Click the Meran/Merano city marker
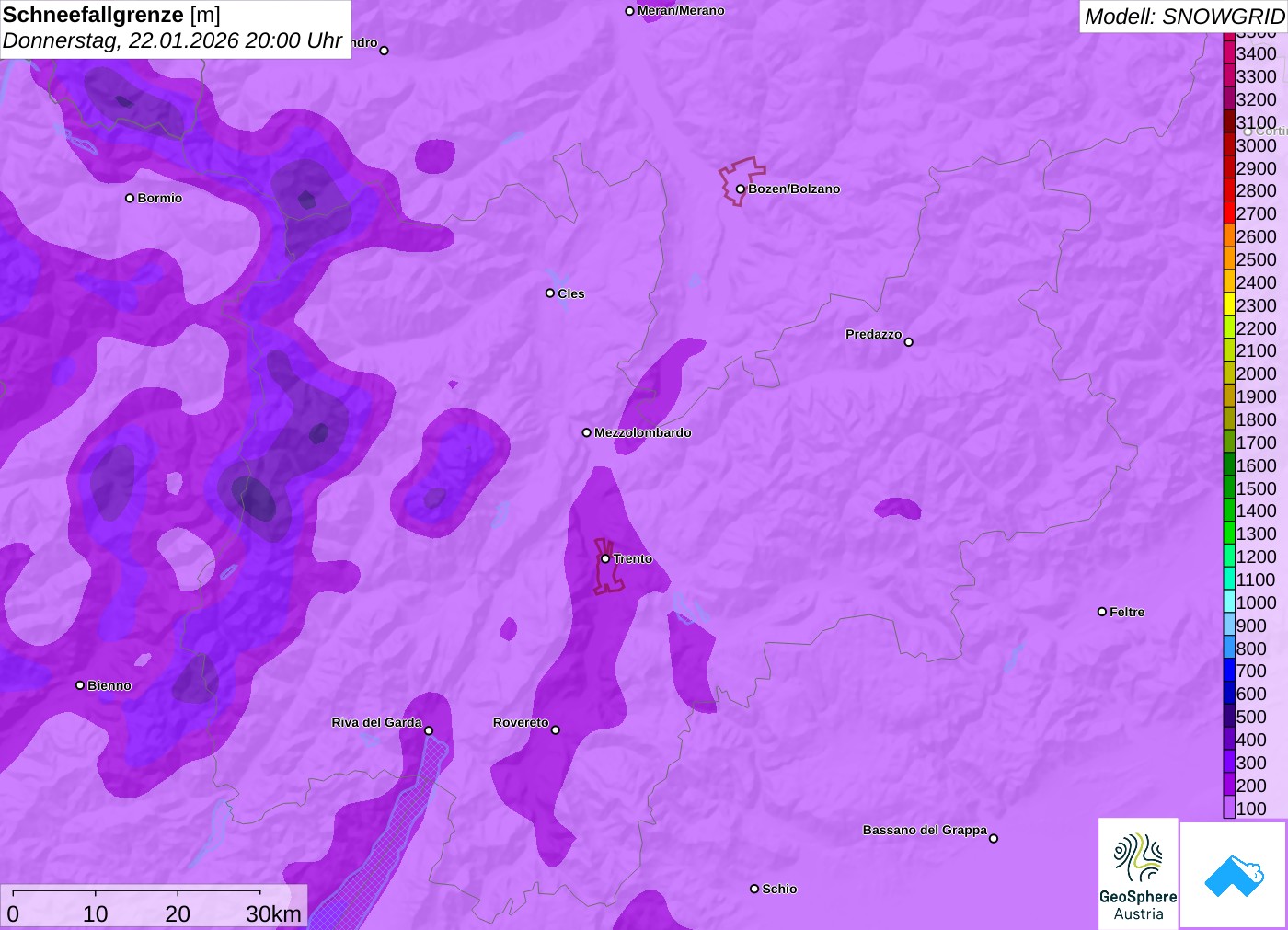Image resolution: width=1288 pixels, height=930 pixels. click(629, 11)
